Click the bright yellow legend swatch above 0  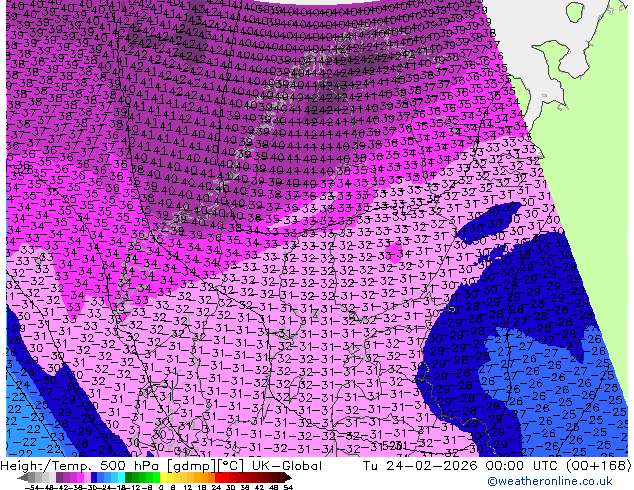click(x=163, y=477)
